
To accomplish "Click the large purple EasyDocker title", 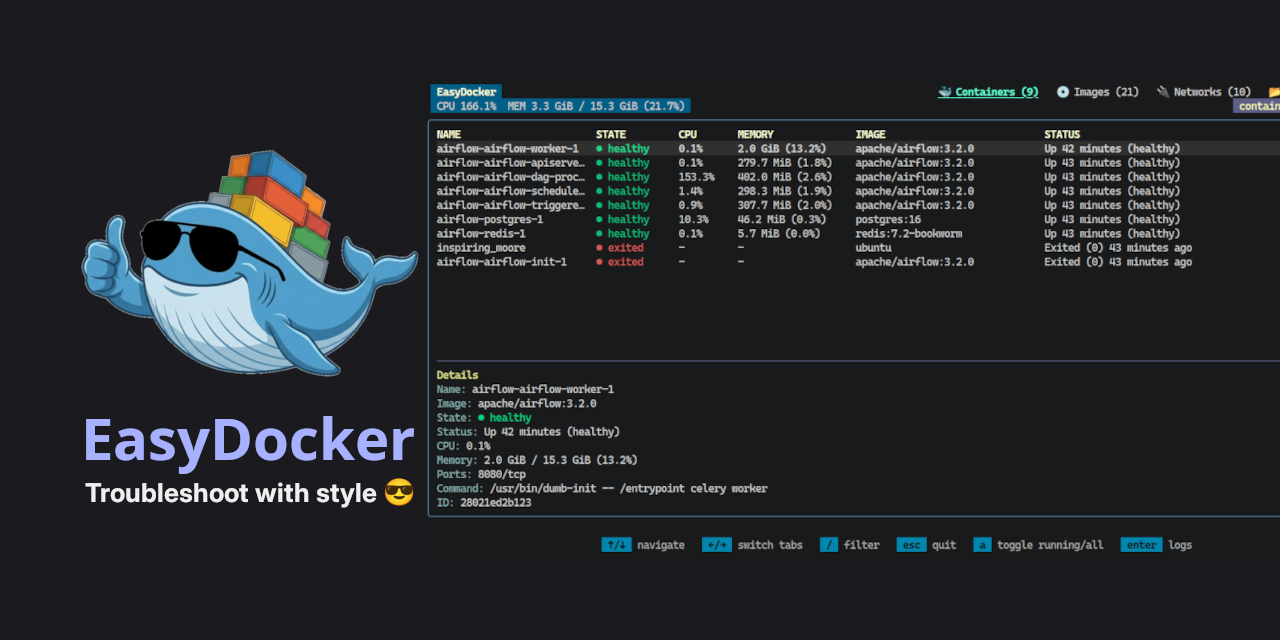I will (x=249, y=440).
